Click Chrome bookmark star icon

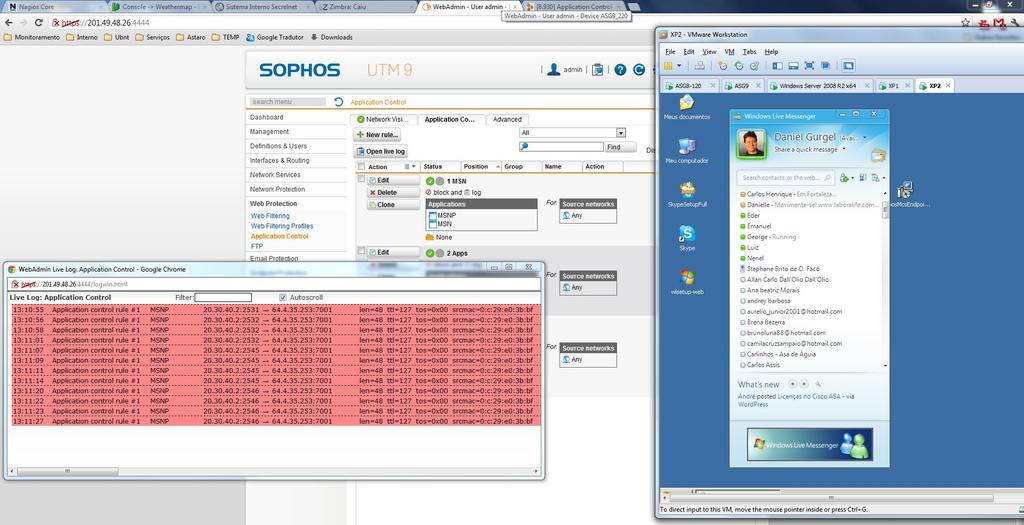[x=965, y=22]
